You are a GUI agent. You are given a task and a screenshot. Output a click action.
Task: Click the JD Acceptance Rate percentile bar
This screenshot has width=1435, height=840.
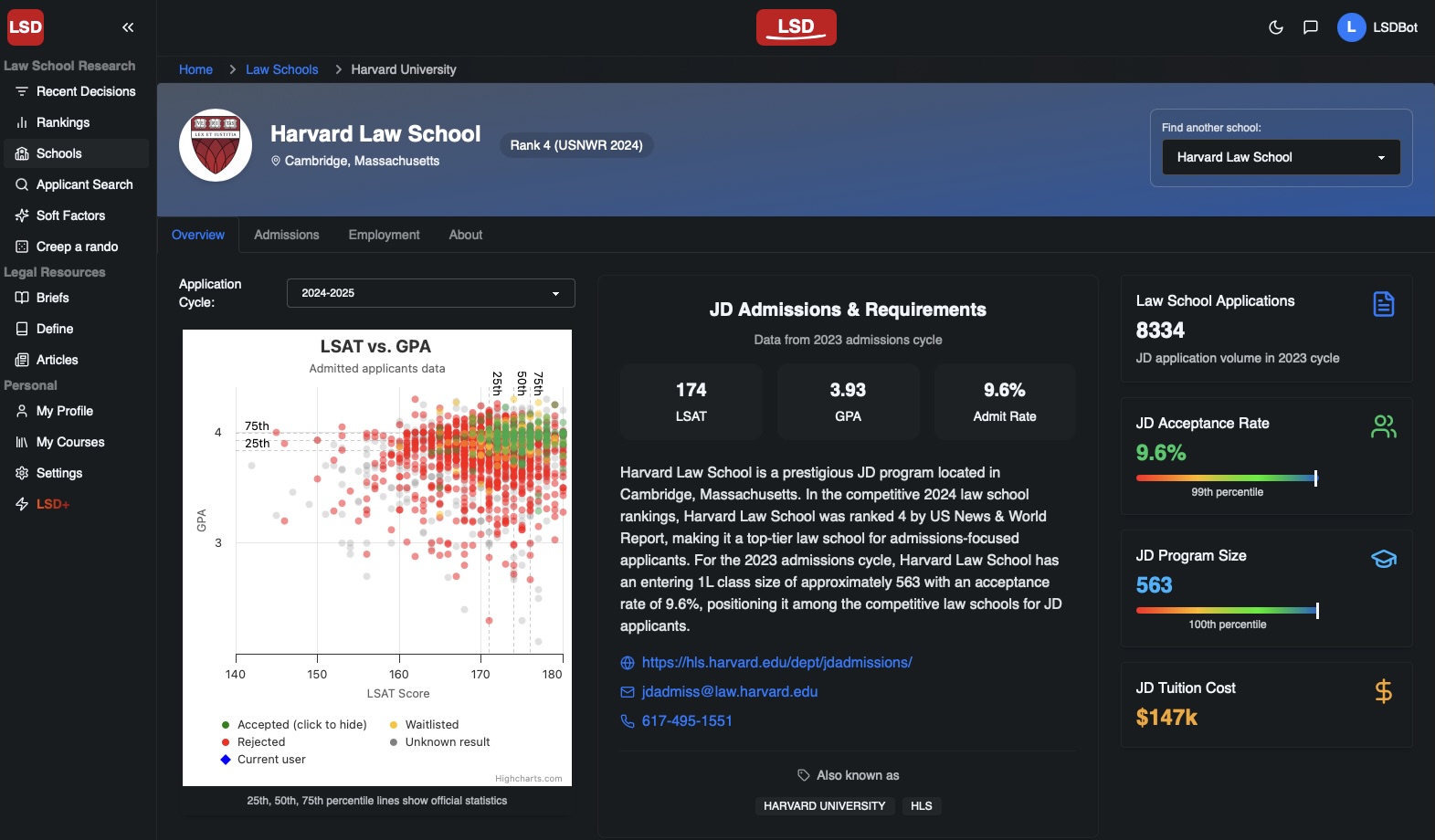click(x=1226, y=478)
